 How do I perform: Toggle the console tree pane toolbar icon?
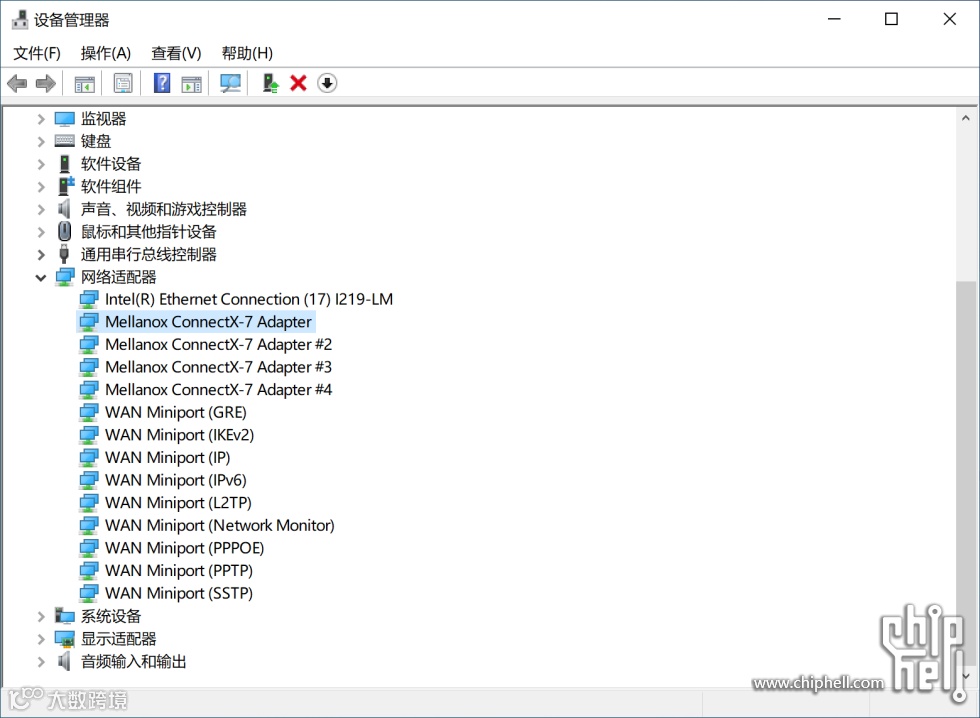point(84,83)
